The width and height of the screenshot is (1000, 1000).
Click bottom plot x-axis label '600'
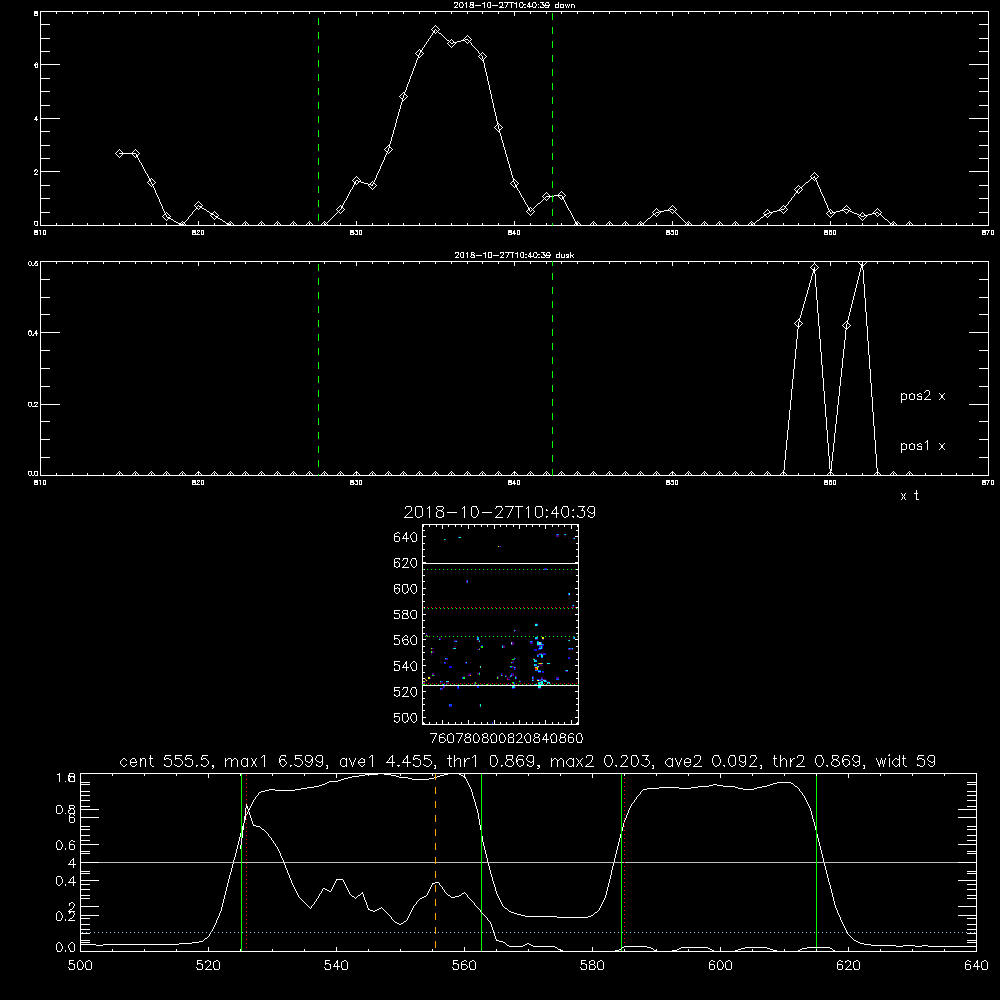720,966
